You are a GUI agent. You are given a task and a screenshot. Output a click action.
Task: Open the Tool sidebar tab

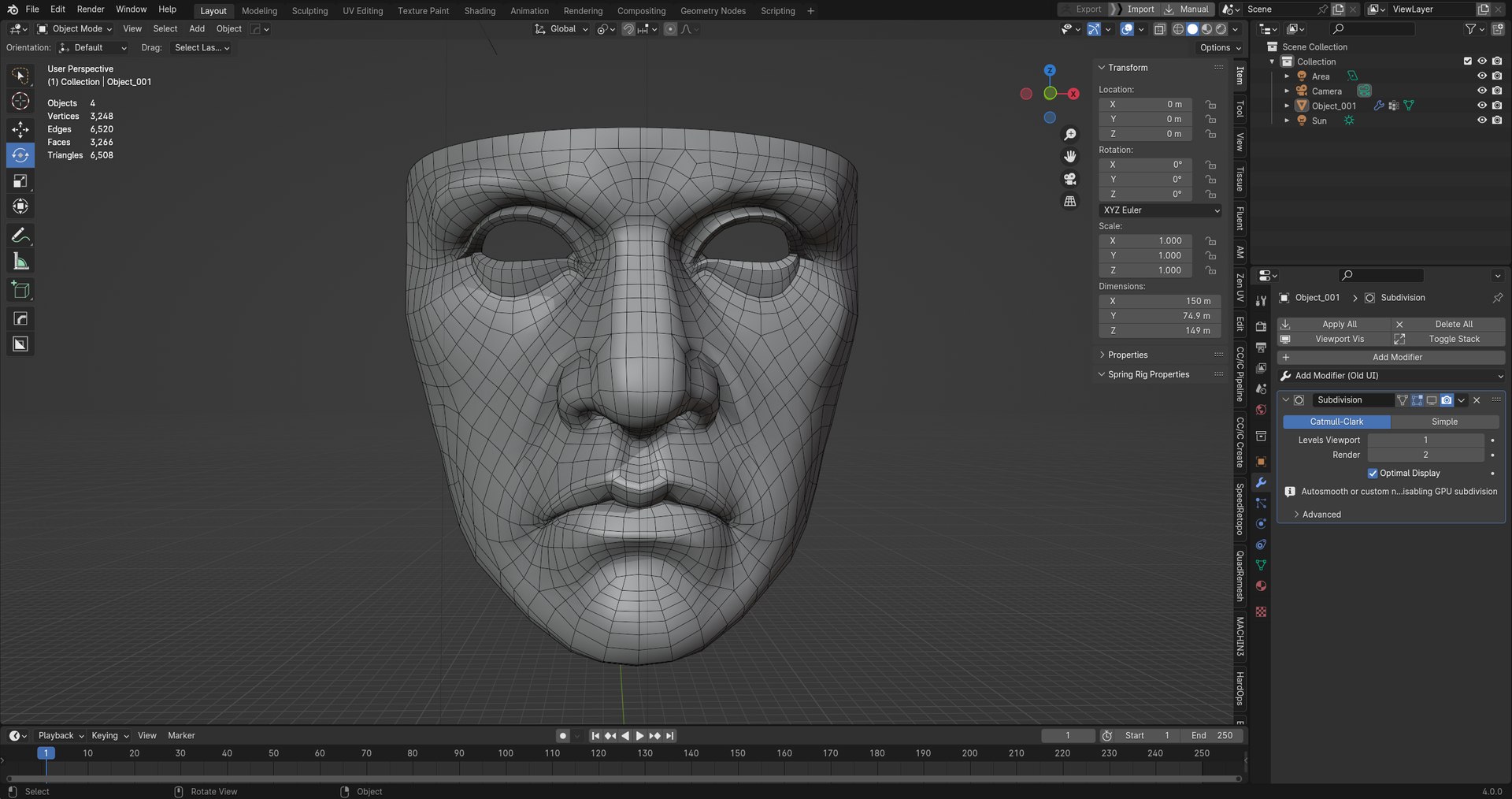pyautogui.click(x=1240, y=109)
